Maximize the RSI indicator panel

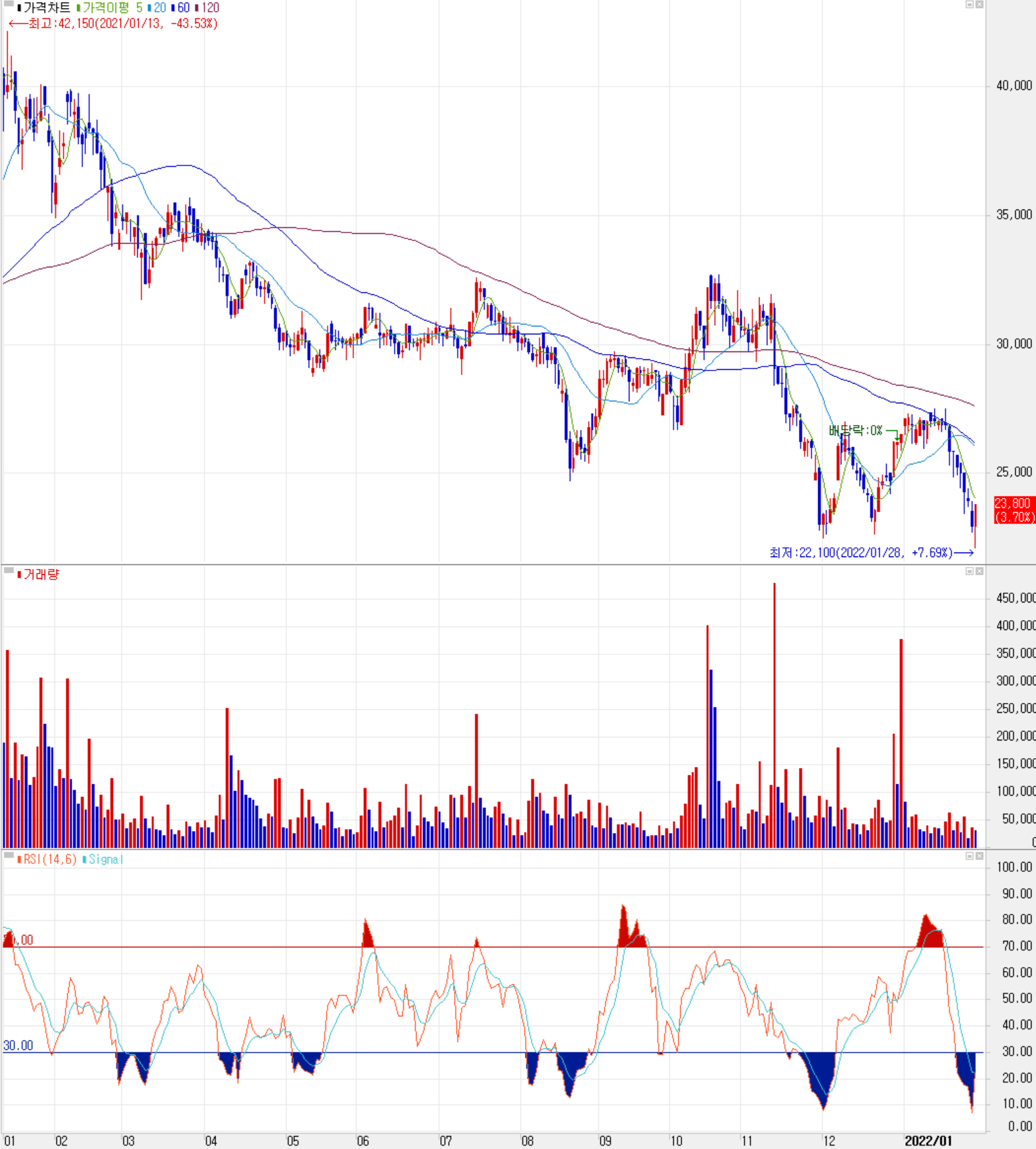click(x=969, y=856)
